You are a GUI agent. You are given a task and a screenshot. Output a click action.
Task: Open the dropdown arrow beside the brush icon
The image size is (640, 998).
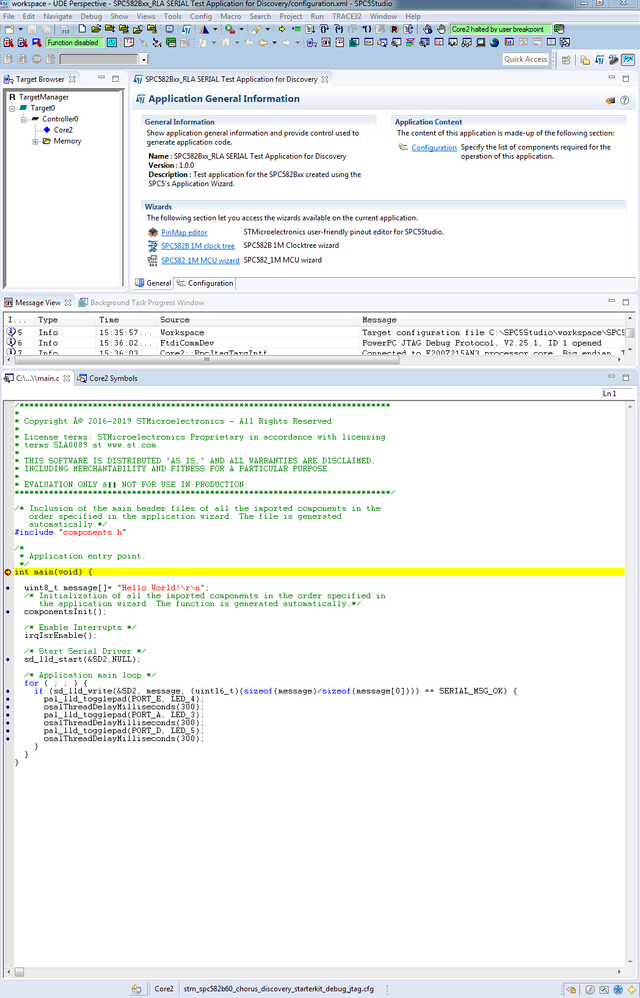pos(268,29)
